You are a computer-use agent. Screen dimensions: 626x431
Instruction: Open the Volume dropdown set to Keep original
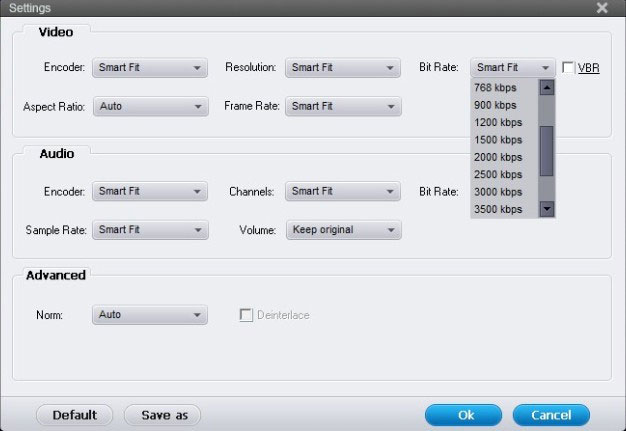point(344,230)
